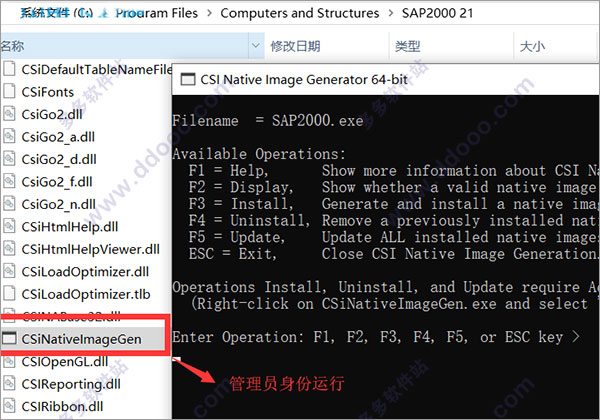Select the CSiNativeImageGen file name

point(82,339)
